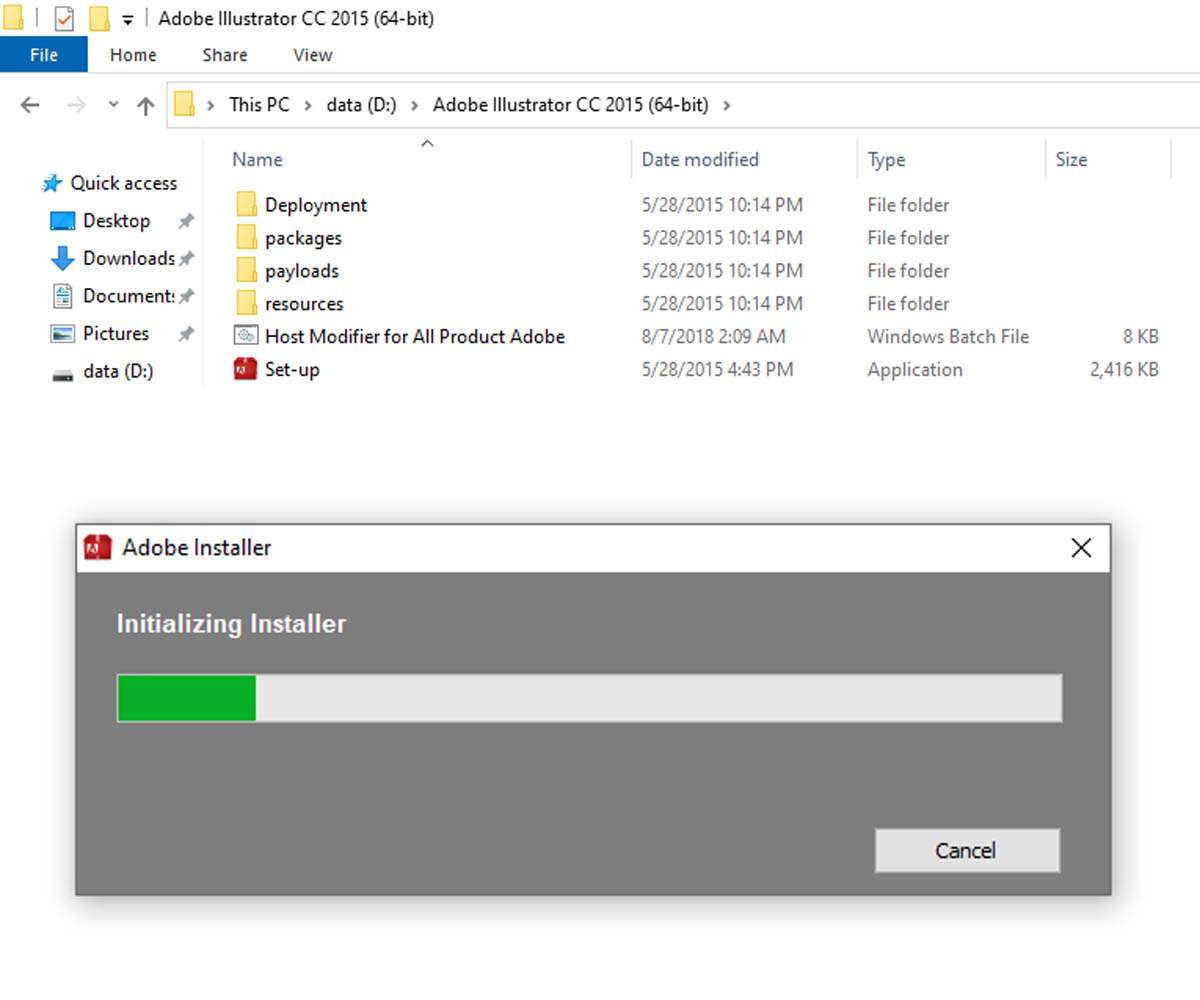Image resolution: width=1200 pixels, height=1000 pixels.
Task: Switch to the Share ribbon tab
Action: 225,55
